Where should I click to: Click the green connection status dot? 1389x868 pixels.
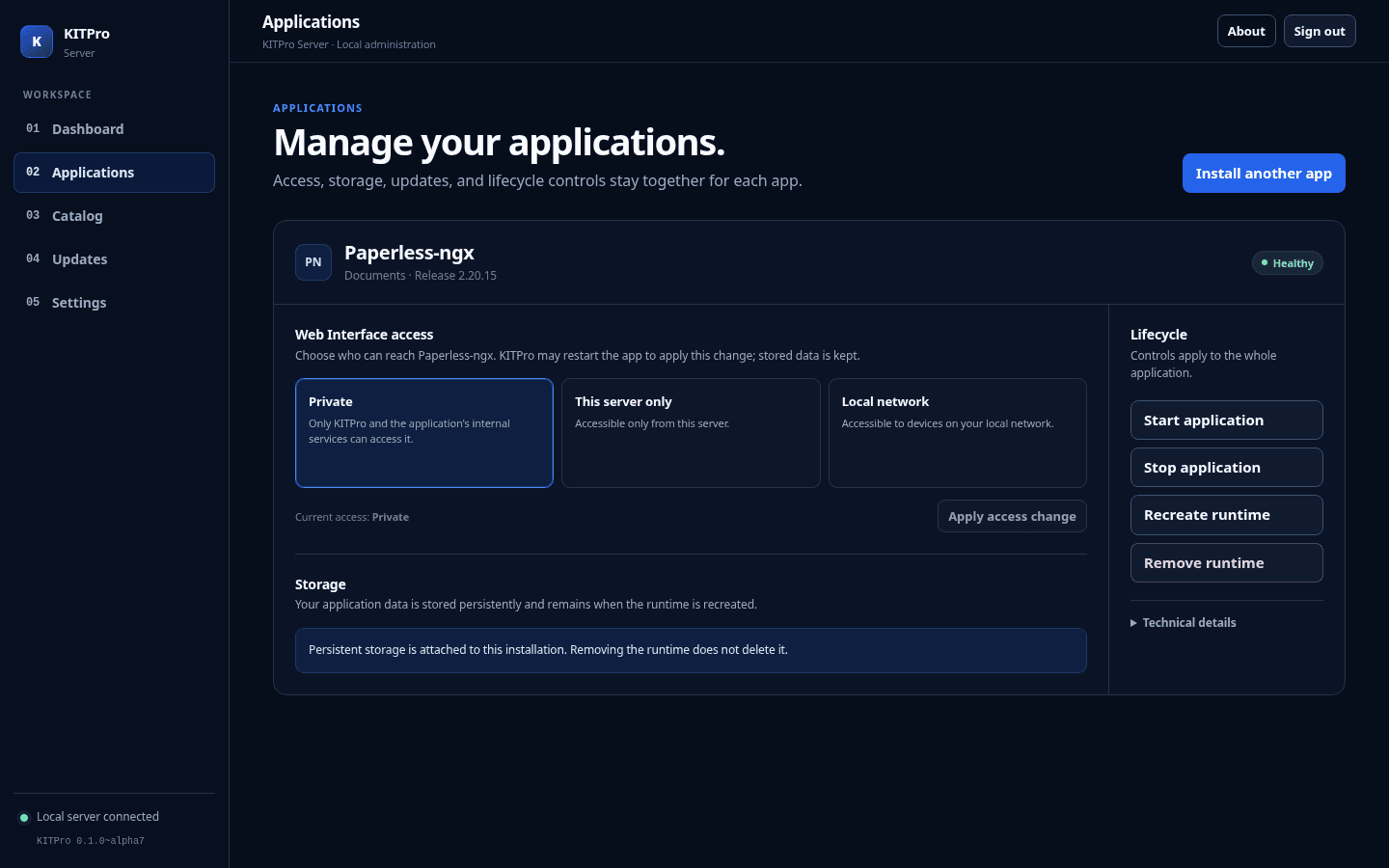tap(24, 818)
